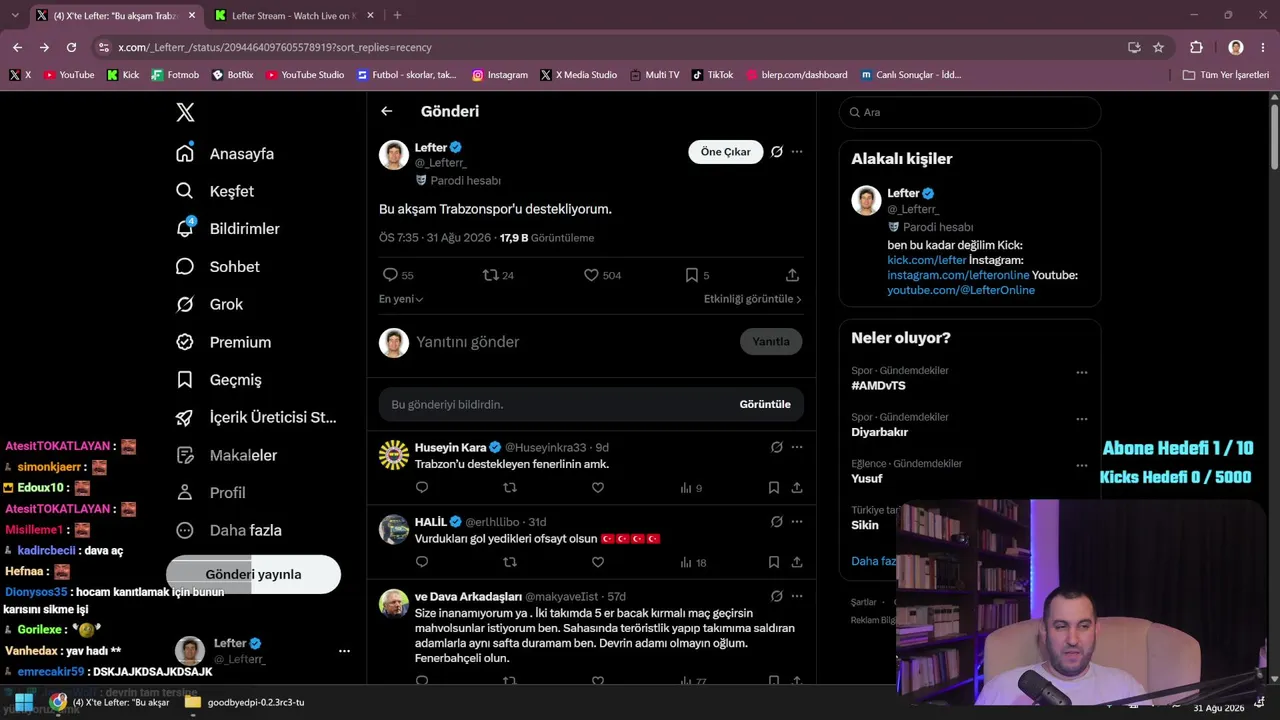Click the share icon on Lefter's post
The width and height of the screenshot is (1280, 720).
(792, 275)
